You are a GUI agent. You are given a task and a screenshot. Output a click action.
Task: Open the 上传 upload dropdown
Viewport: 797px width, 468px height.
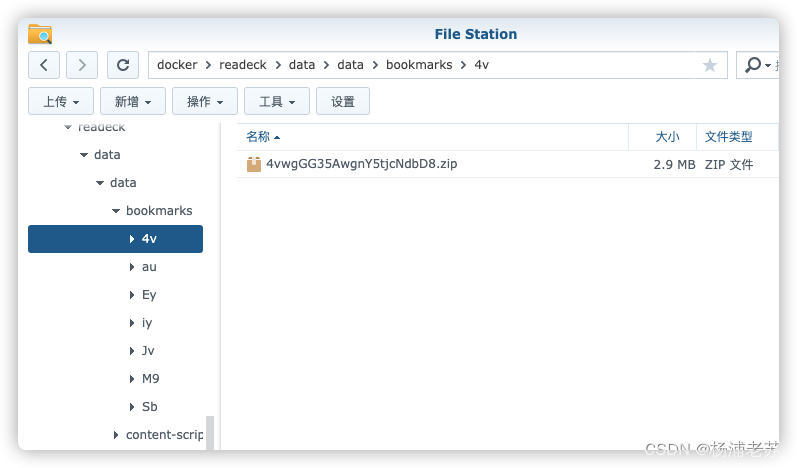point(61,101)
